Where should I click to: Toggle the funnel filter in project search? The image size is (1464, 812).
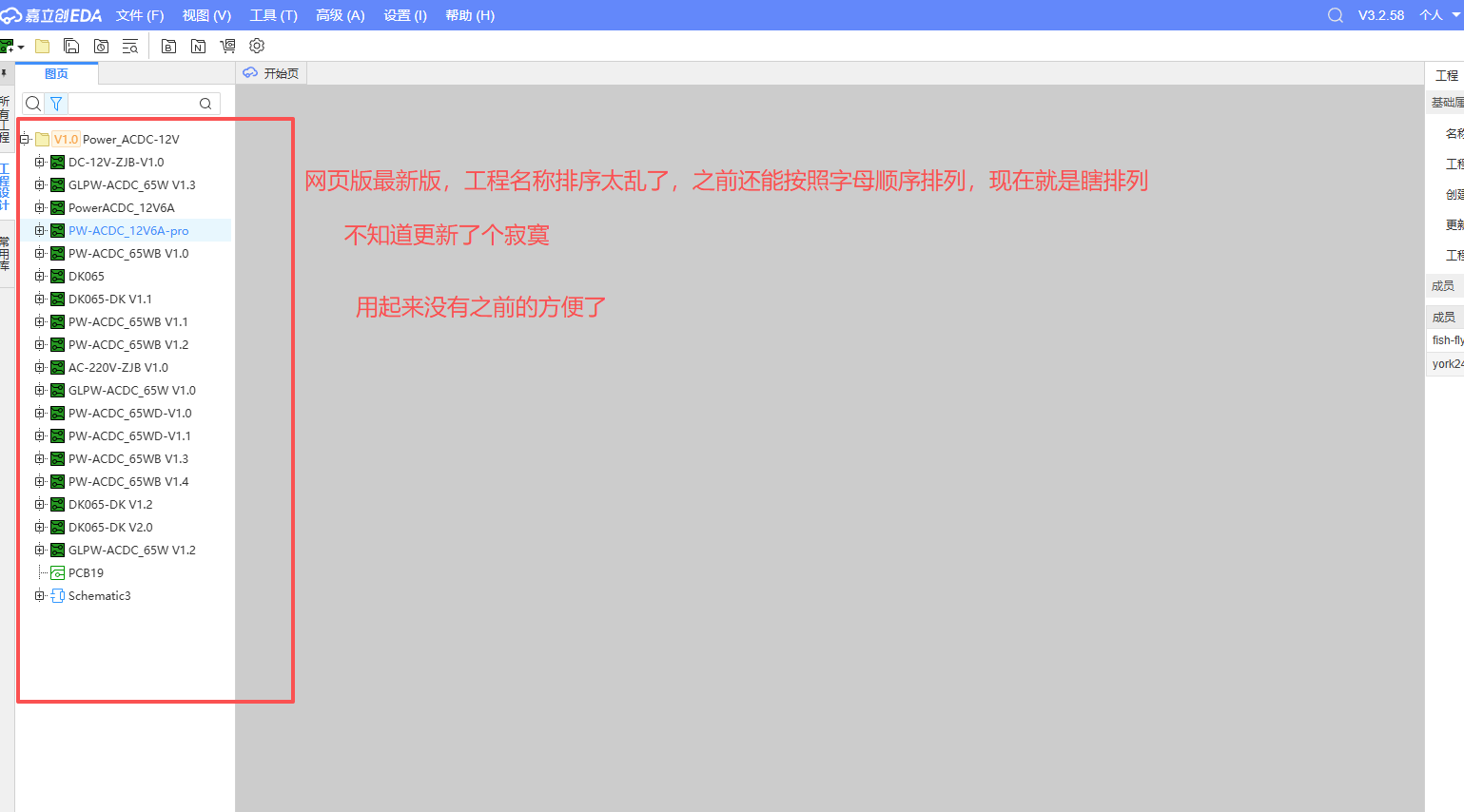tap(56, 104)
